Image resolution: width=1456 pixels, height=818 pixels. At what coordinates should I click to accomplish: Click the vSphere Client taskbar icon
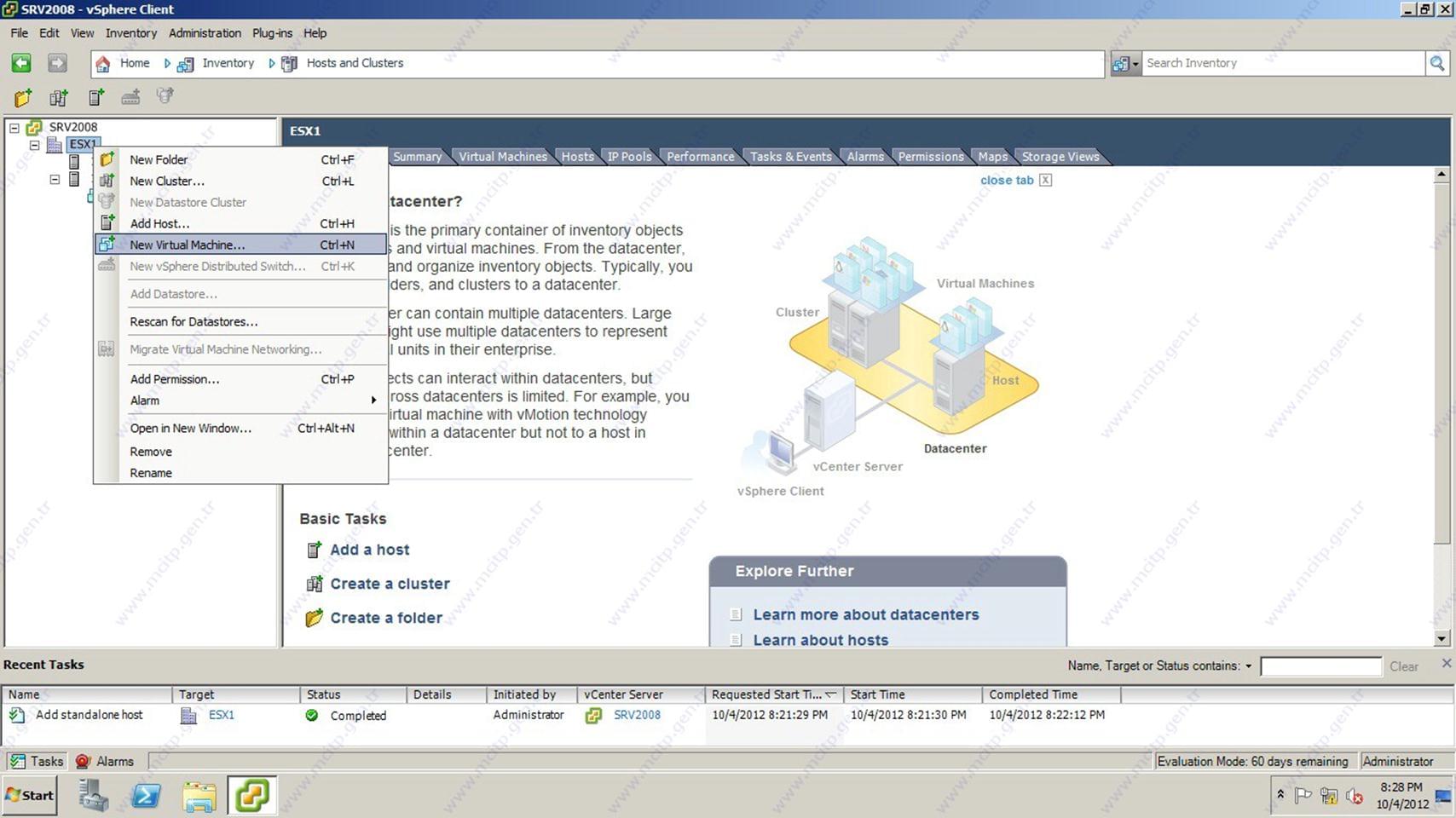pos(252,795)
